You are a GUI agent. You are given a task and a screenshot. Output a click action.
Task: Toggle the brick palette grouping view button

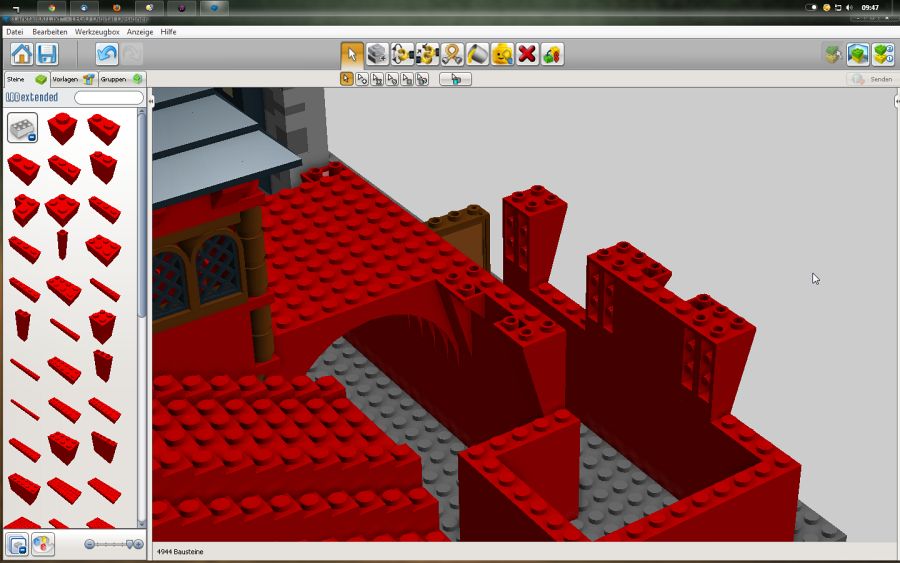coord(17,544)
